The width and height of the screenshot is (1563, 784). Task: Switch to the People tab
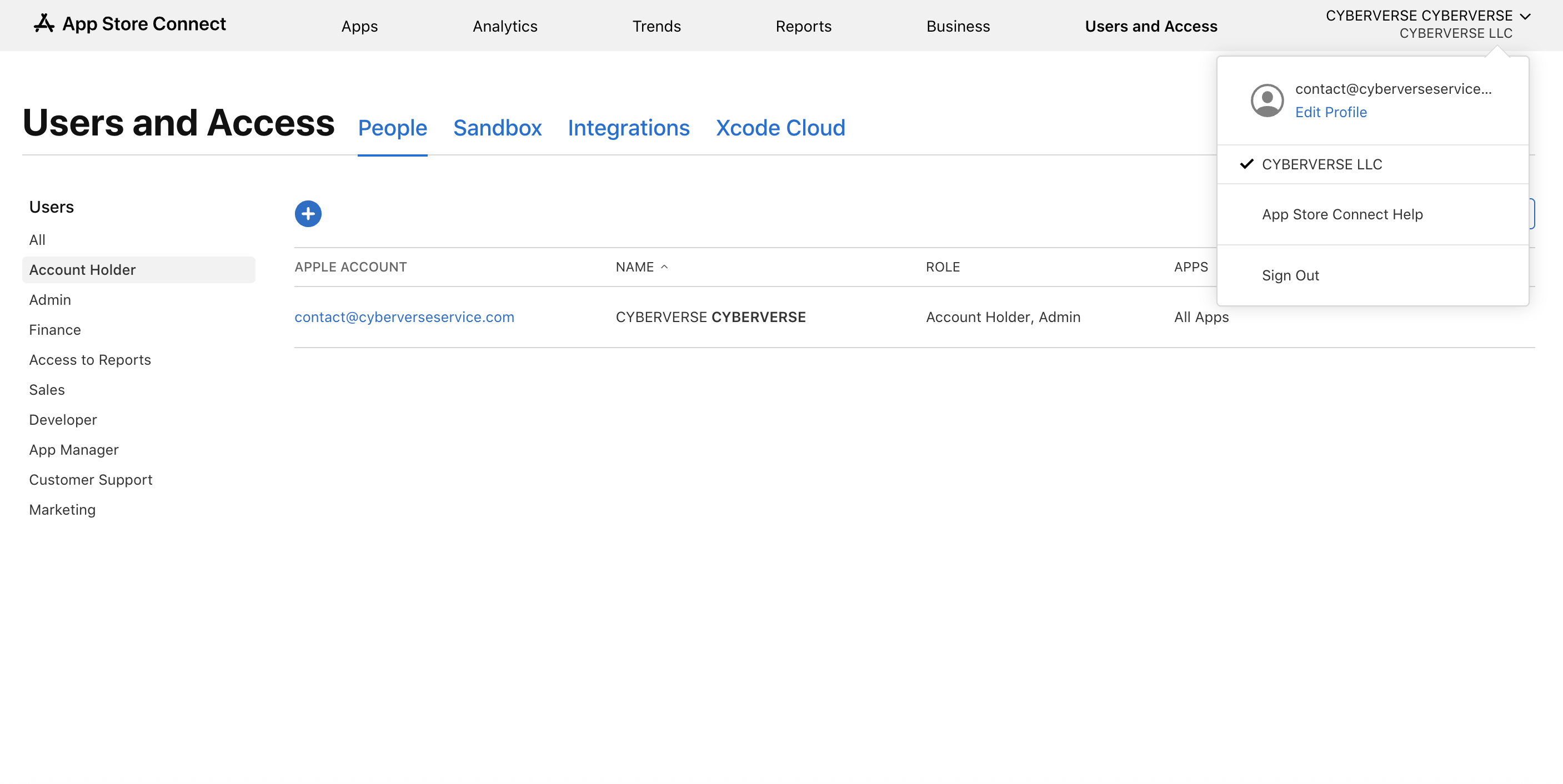click(393, 128)
